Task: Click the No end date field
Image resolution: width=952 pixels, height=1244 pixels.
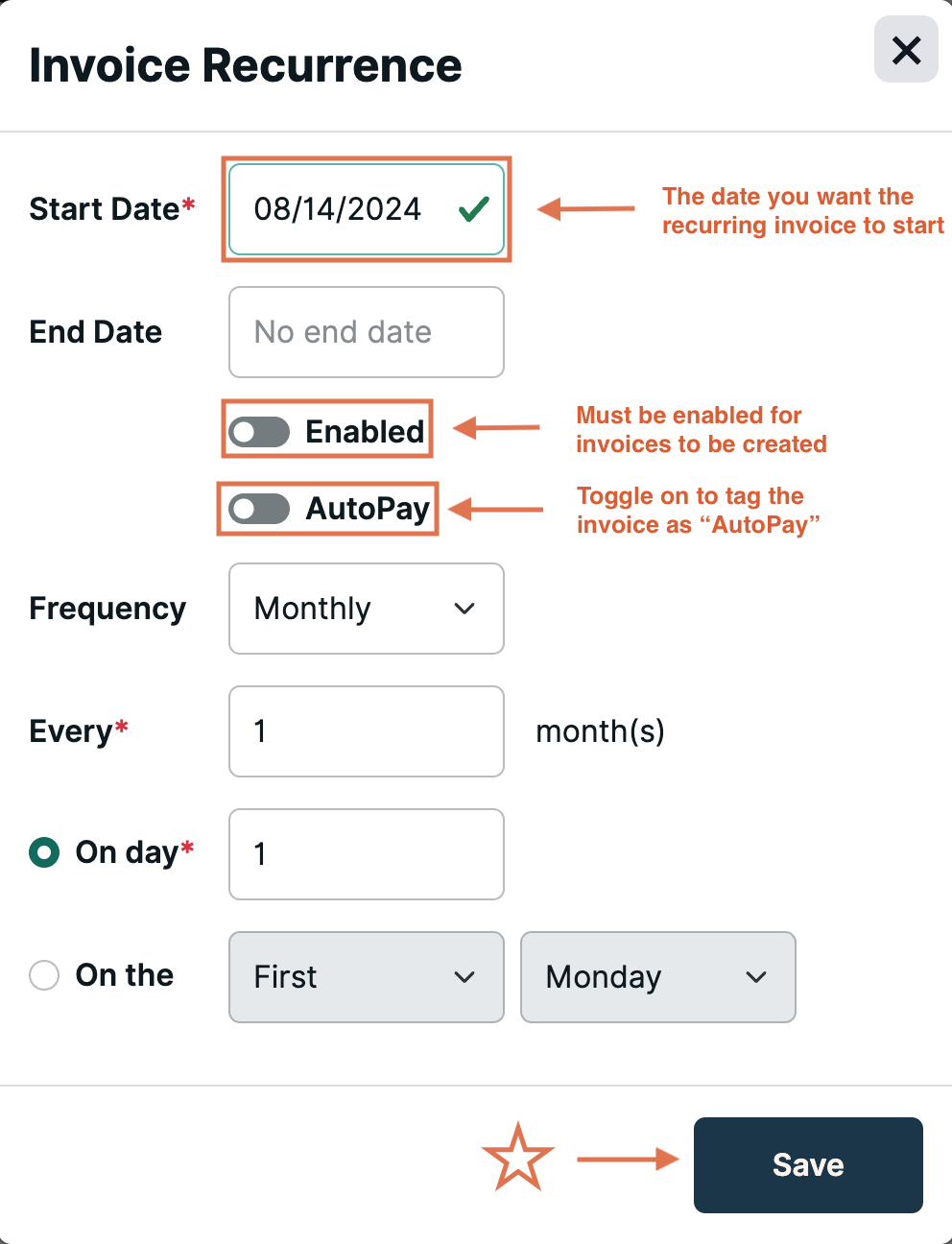Action: click(366, 332)
